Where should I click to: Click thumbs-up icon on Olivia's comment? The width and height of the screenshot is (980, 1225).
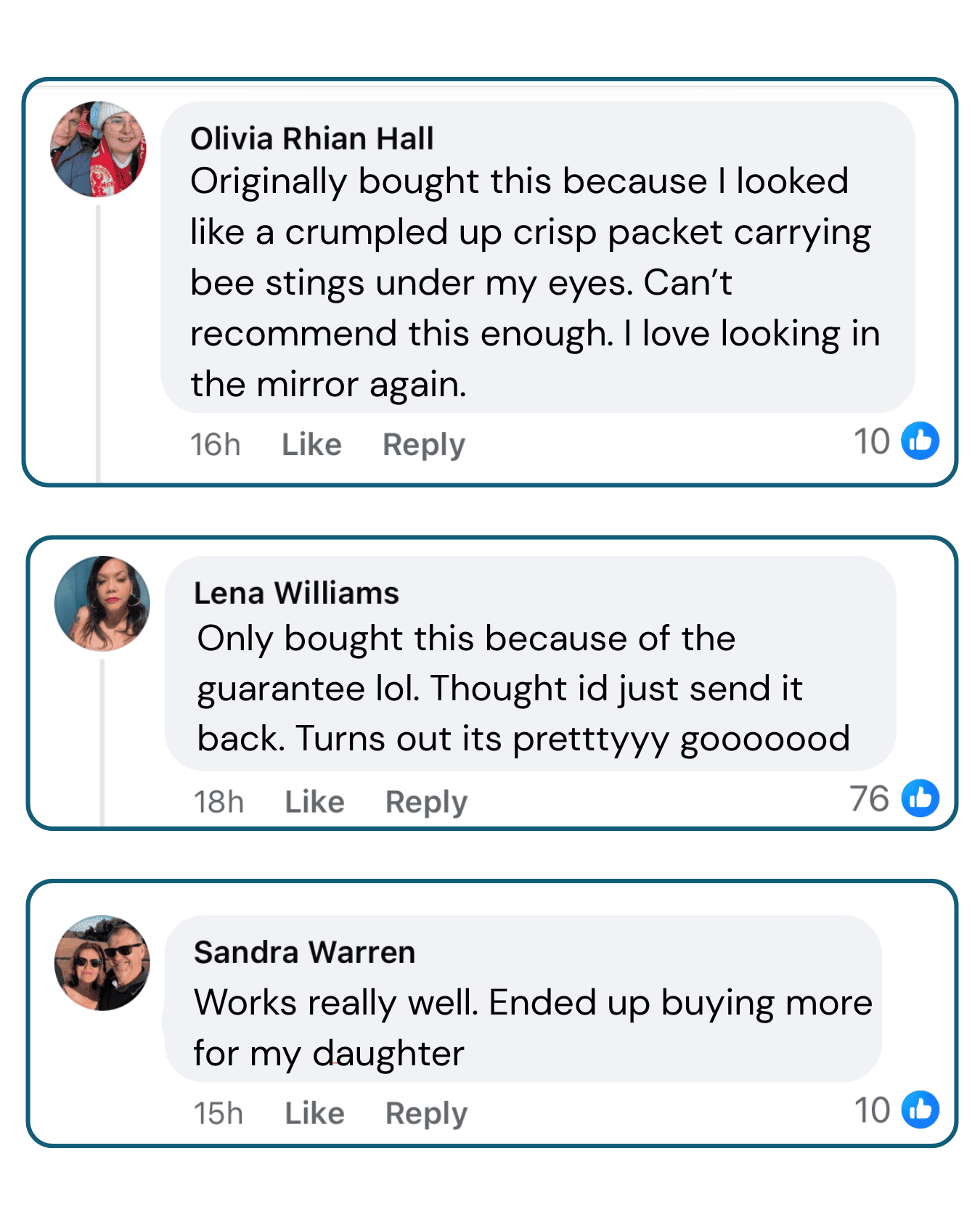(x=920, y=441)
